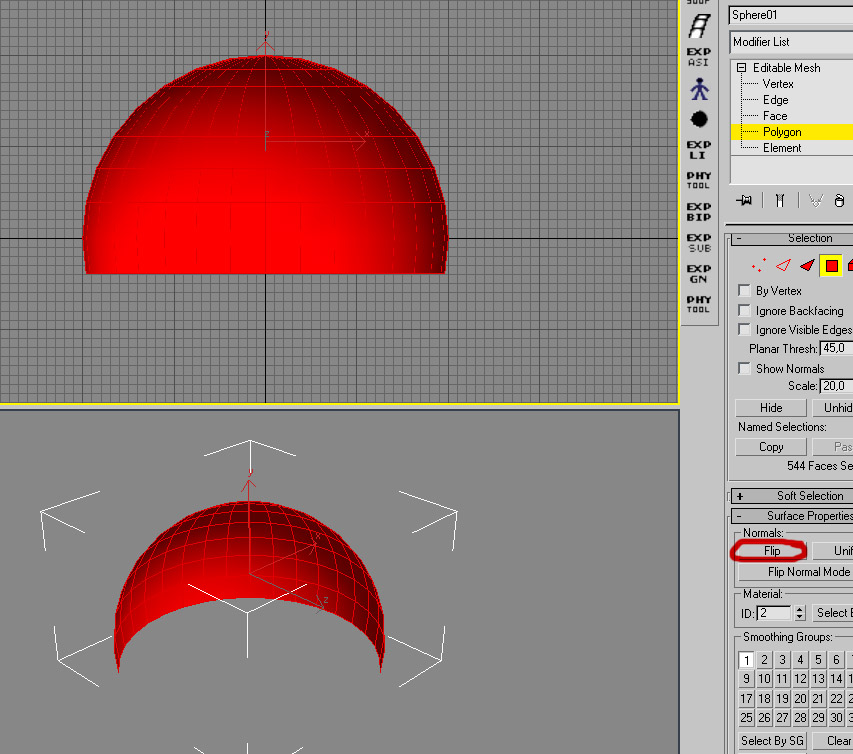Toggle smoothing group 19 button
853x754 pixels.
click(x=782, y=699)
